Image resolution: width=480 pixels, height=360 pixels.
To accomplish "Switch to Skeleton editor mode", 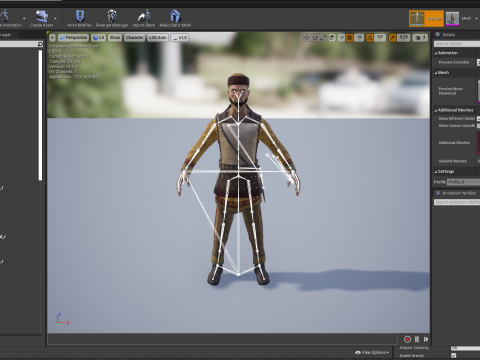I will [x=426, y=19].
